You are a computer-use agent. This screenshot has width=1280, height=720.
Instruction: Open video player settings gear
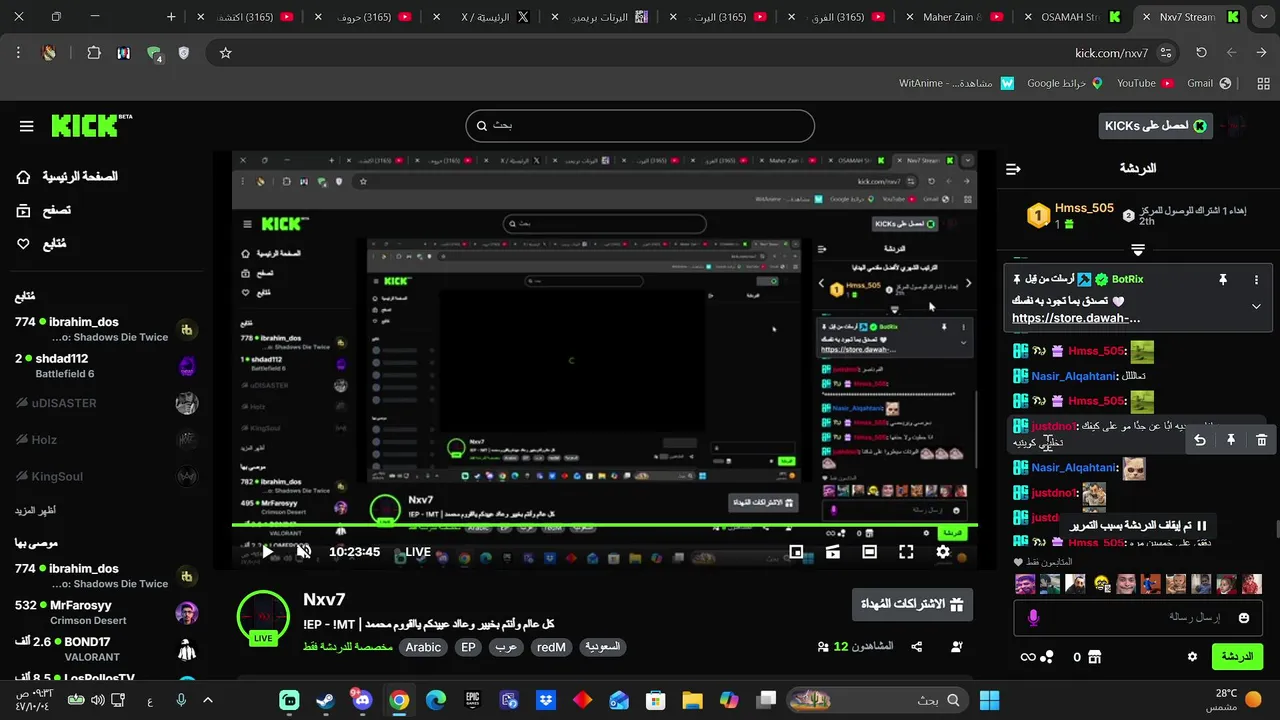coord(943,552)
